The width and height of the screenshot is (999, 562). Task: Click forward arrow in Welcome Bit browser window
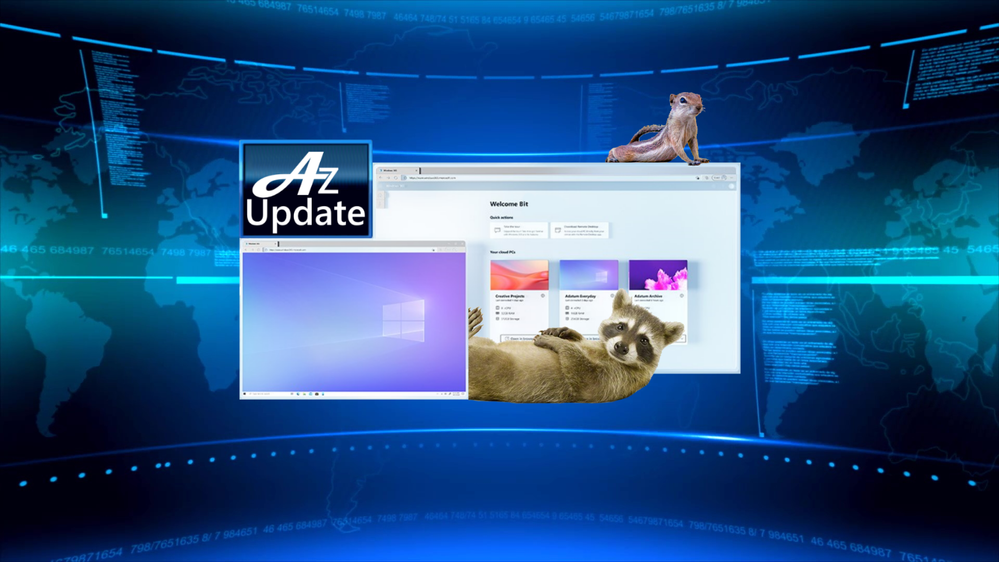pos(388,178)
